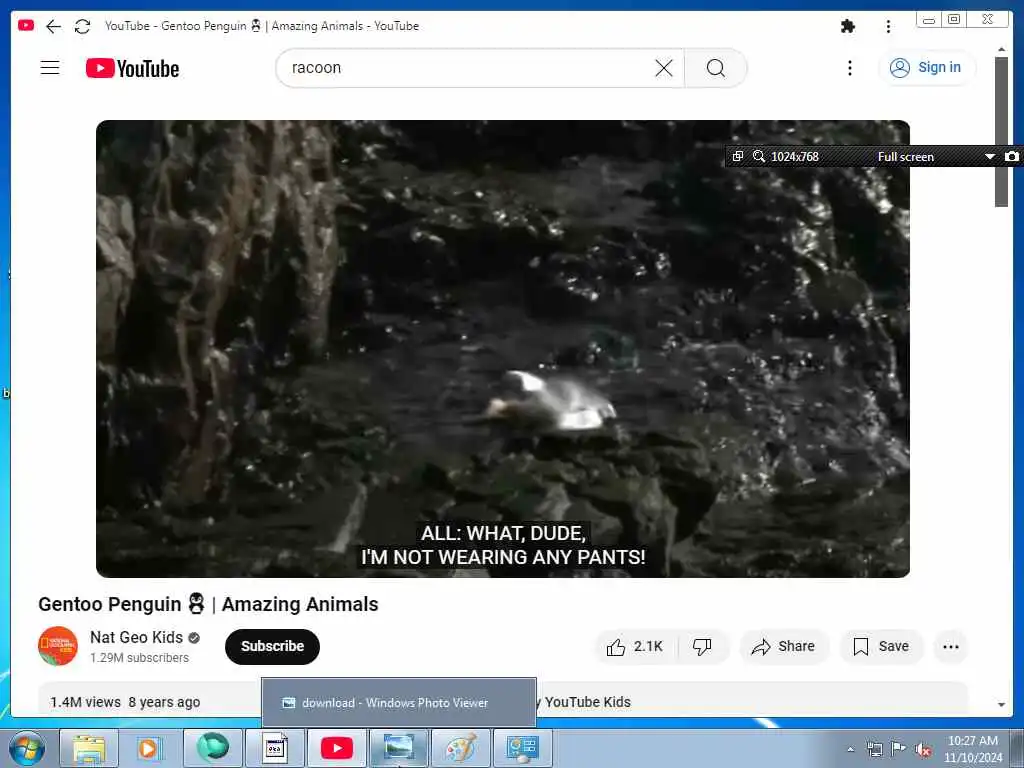The height and width of the screenshot is (768, 1024).
Task: Open the Nat Geo Kids channel avatar
Action: click(57, 646)
